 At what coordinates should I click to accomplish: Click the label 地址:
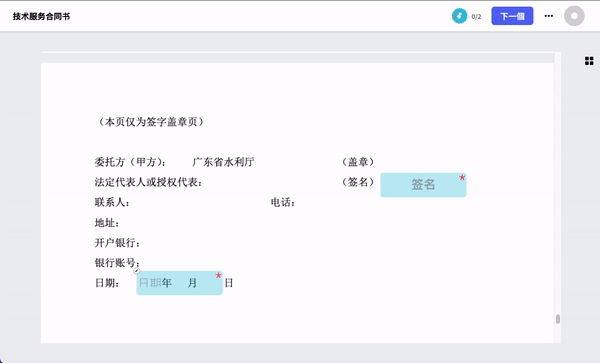107,223
